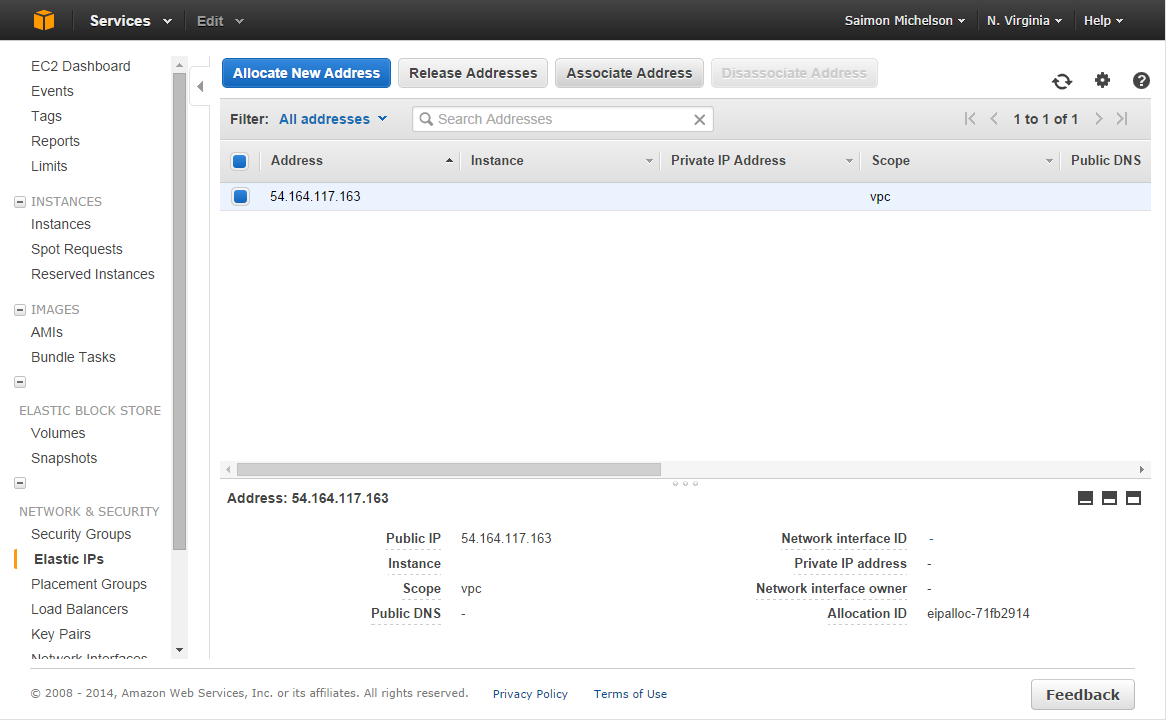Image resolution: width=1166 pixels, height=720 pixels.
Task: Click Release Addresses button
Action: point(473,74)
